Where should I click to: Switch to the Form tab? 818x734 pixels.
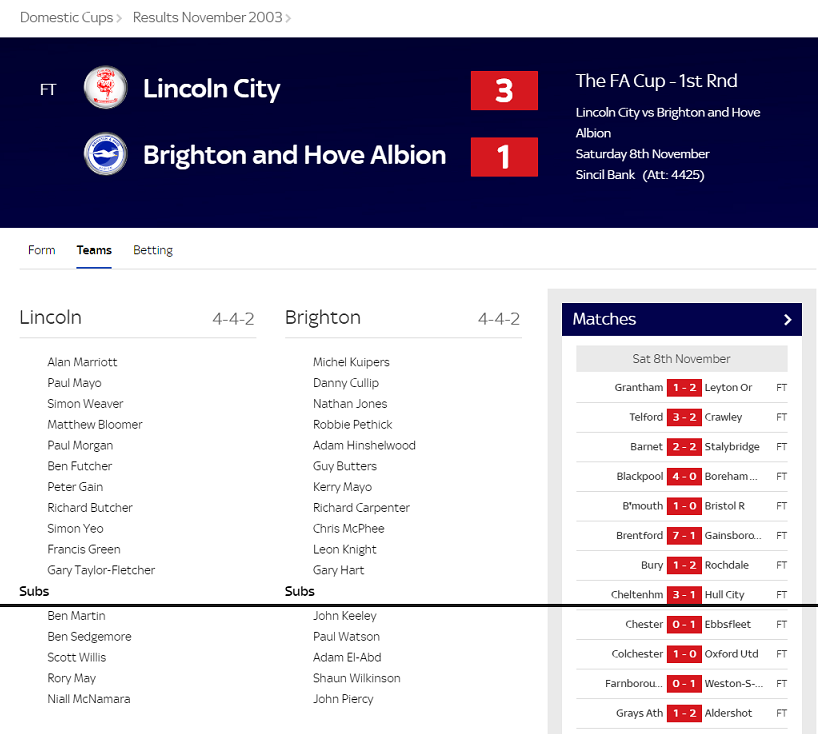point(42,250)
